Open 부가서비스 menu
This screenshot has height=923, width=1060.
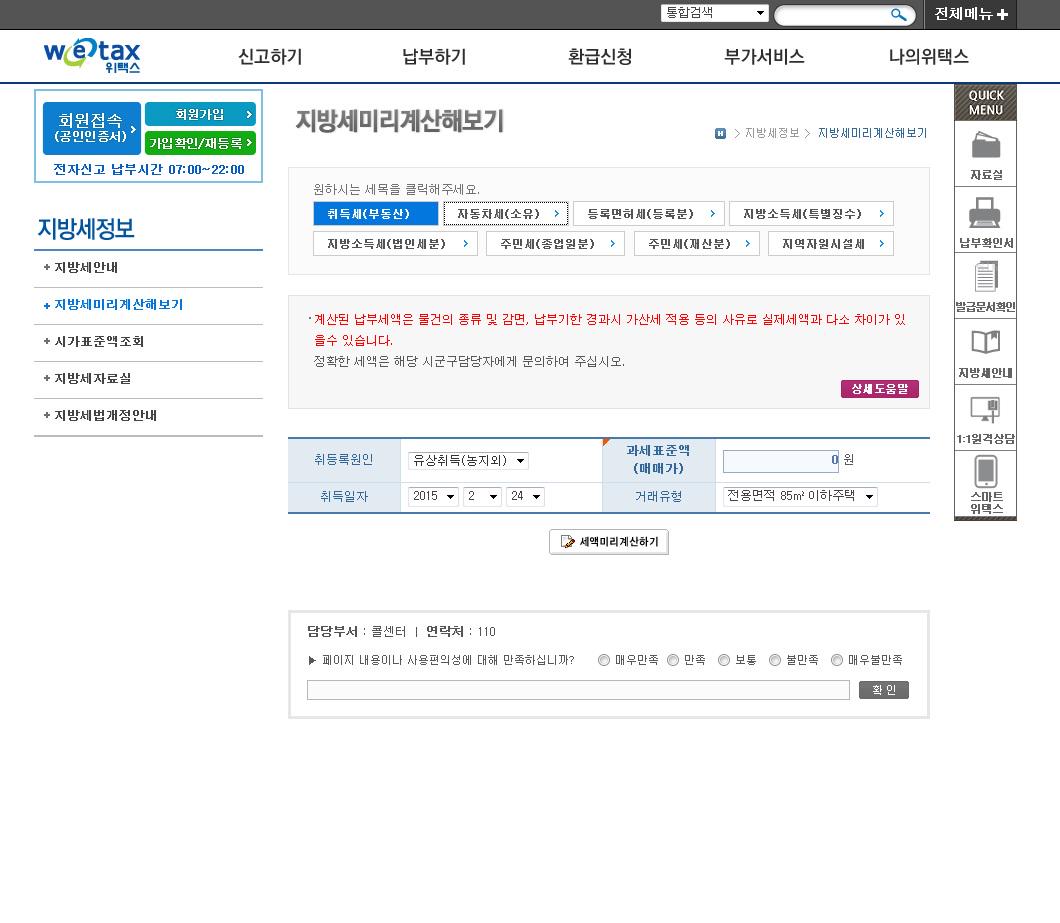point(764,56)
